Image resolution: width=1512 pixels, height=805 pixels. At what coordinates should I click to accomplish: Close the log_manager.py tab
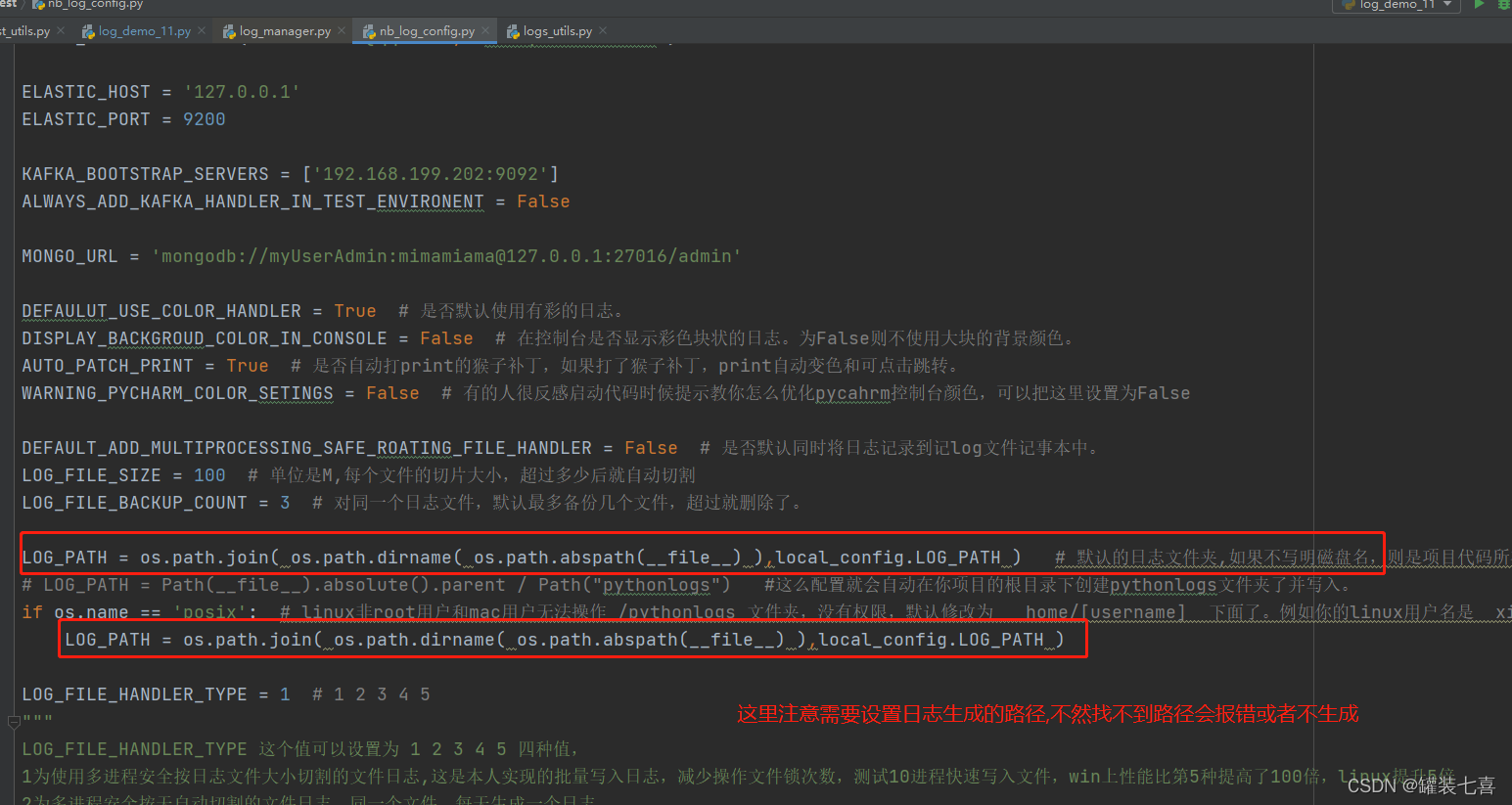pyautogui.click(x=342, y=30)
